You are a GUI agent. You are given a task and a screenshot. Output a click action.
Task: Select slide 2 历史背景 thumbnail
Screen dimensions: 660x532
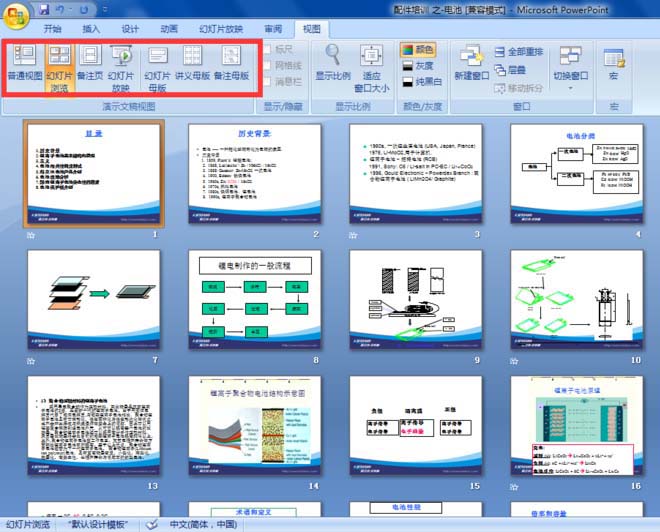255,173
